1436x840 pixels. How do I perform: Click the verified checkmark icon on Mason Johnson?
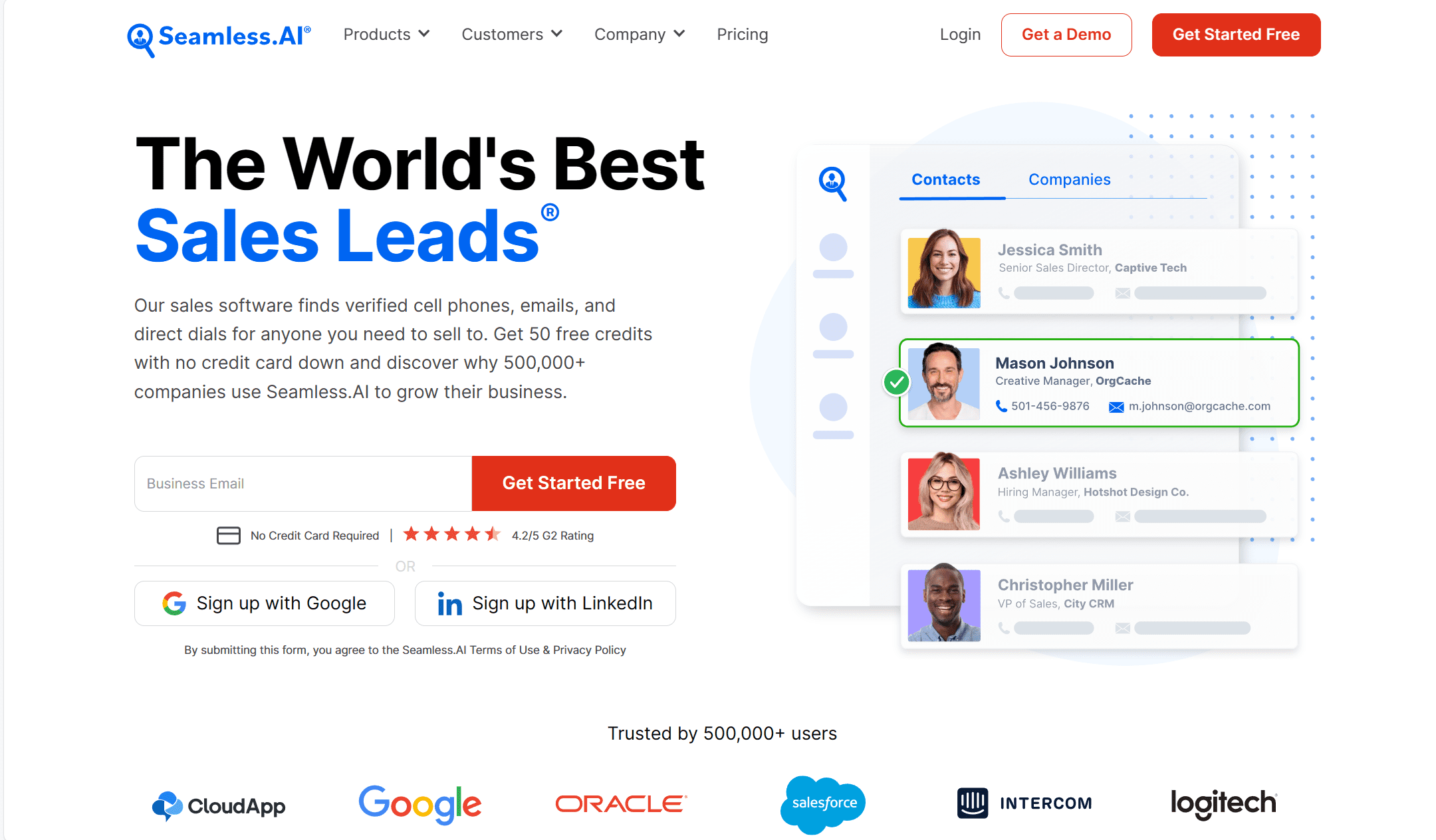[898, 383]
